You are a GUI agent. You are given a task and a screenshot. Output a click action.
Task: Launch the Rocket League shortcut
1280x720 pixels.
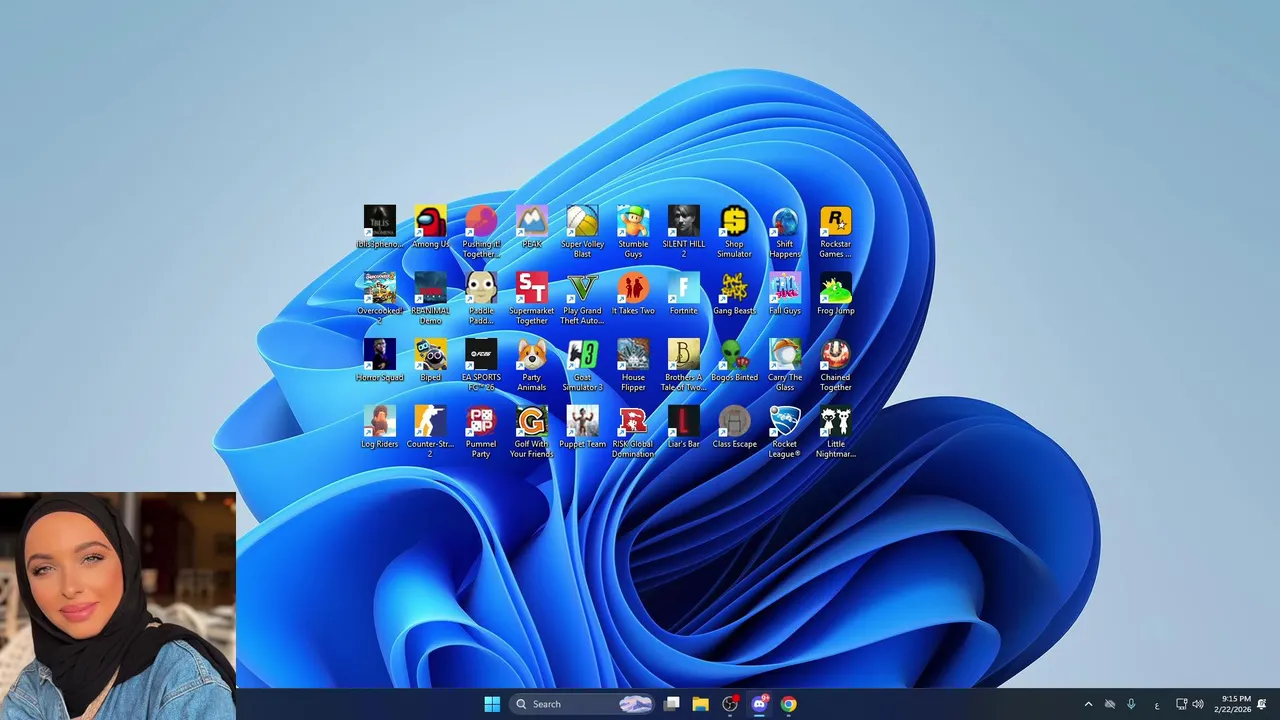(785, 432)
